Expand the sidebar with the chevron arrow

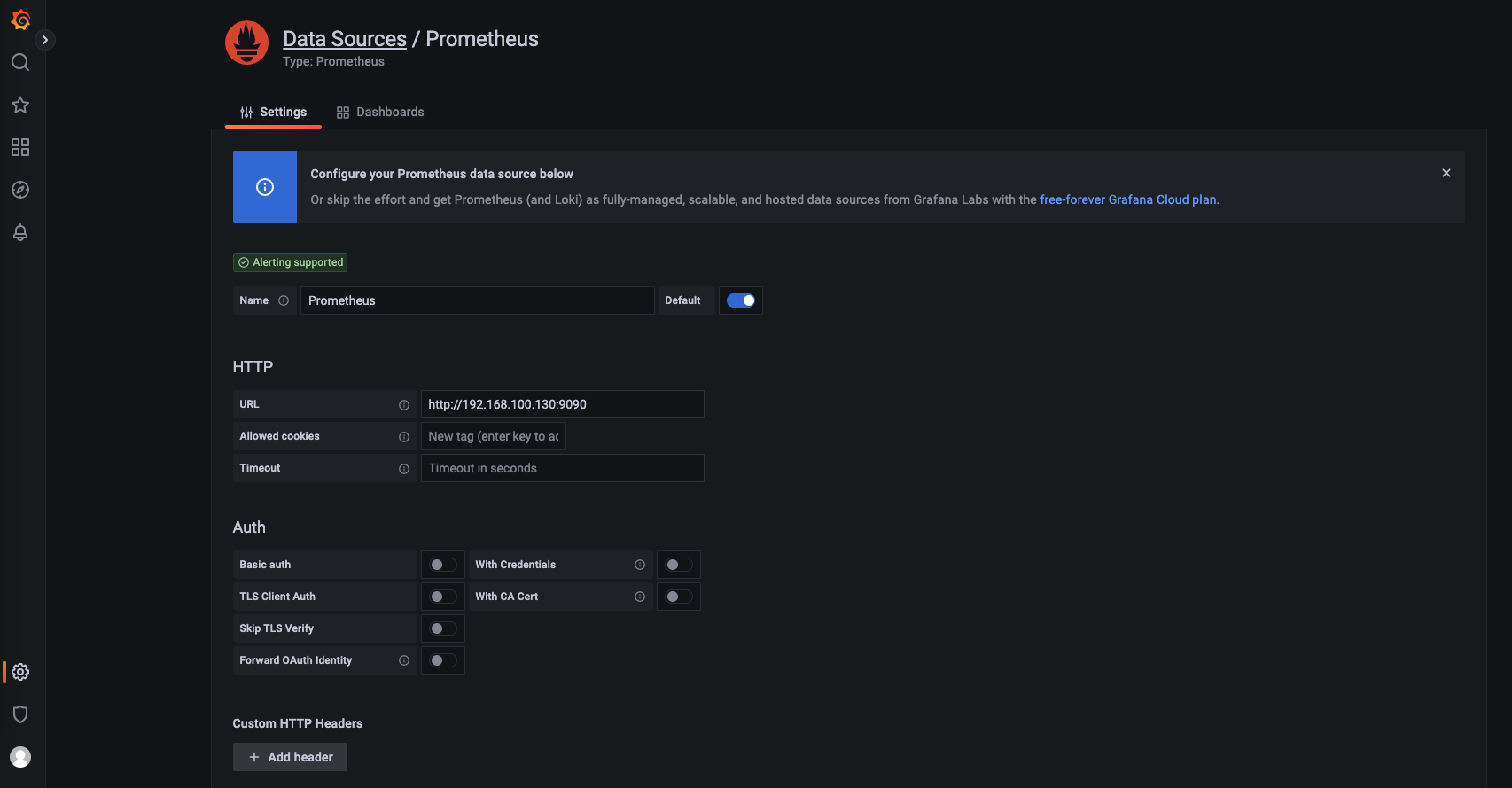tap(45, 40)
